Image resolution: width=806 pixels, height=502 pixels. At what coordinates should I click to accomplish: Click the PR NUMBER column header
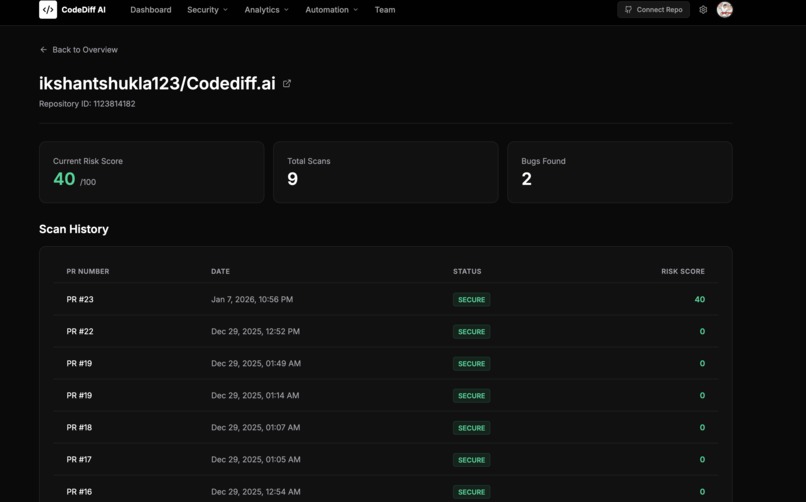[88, 271]
